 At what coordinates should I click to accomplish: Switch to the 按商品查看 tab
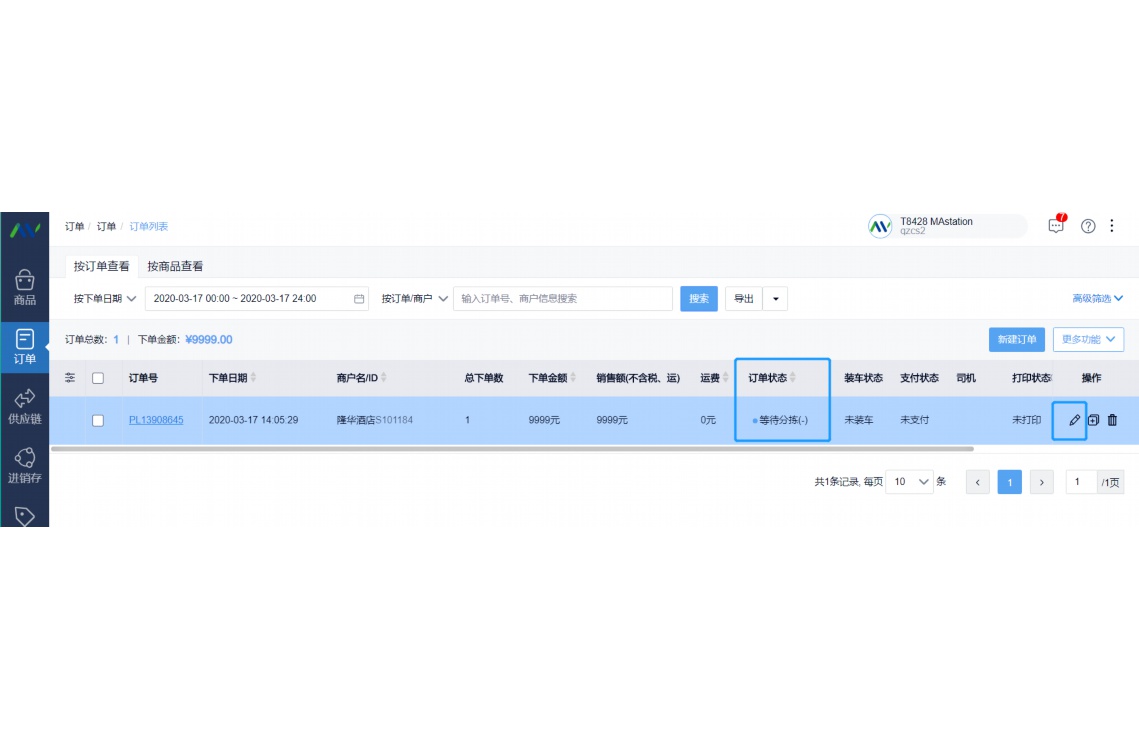[176, 266]
